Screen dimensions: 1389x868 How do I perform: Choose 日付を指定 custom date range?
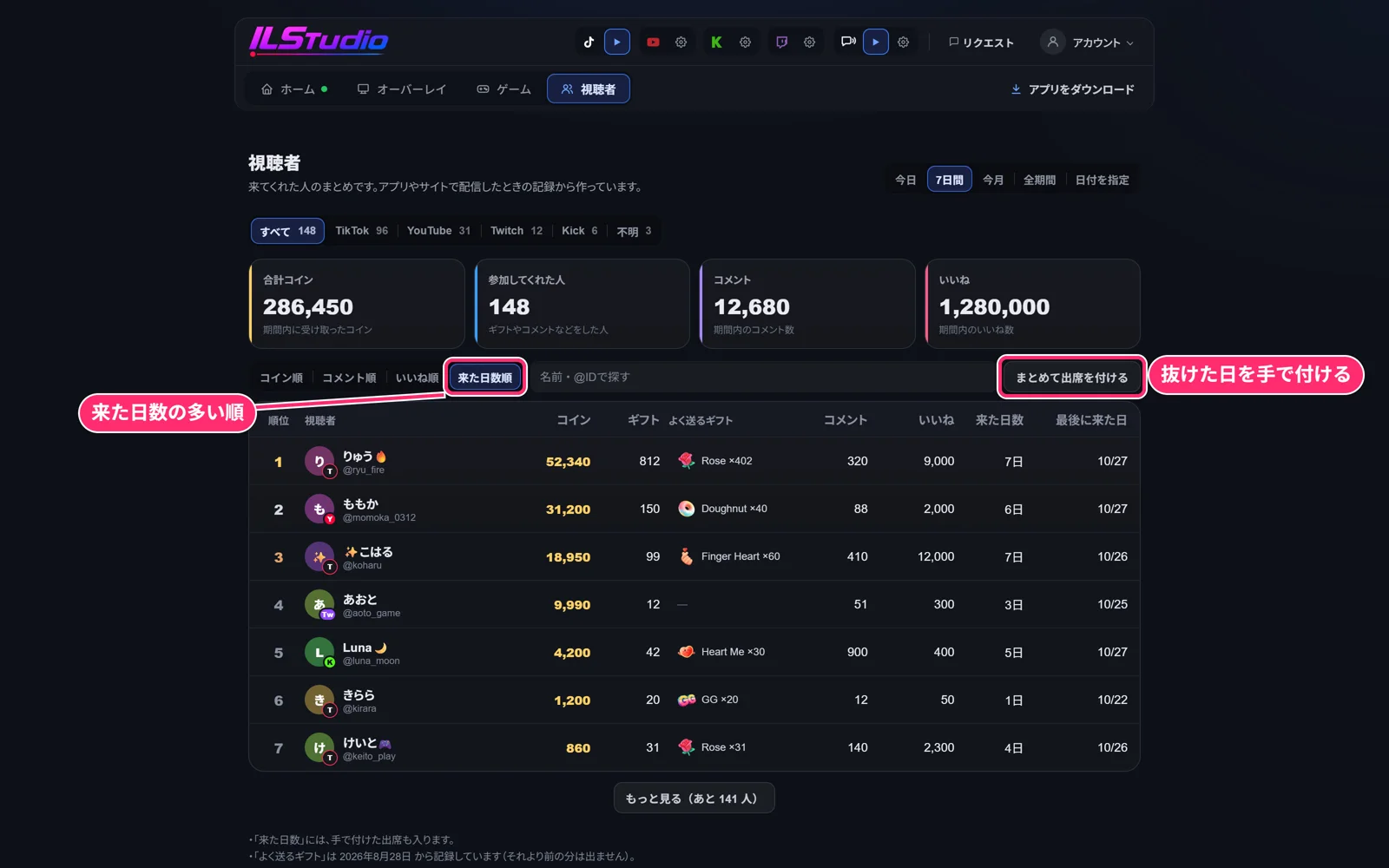point(1103,180)
